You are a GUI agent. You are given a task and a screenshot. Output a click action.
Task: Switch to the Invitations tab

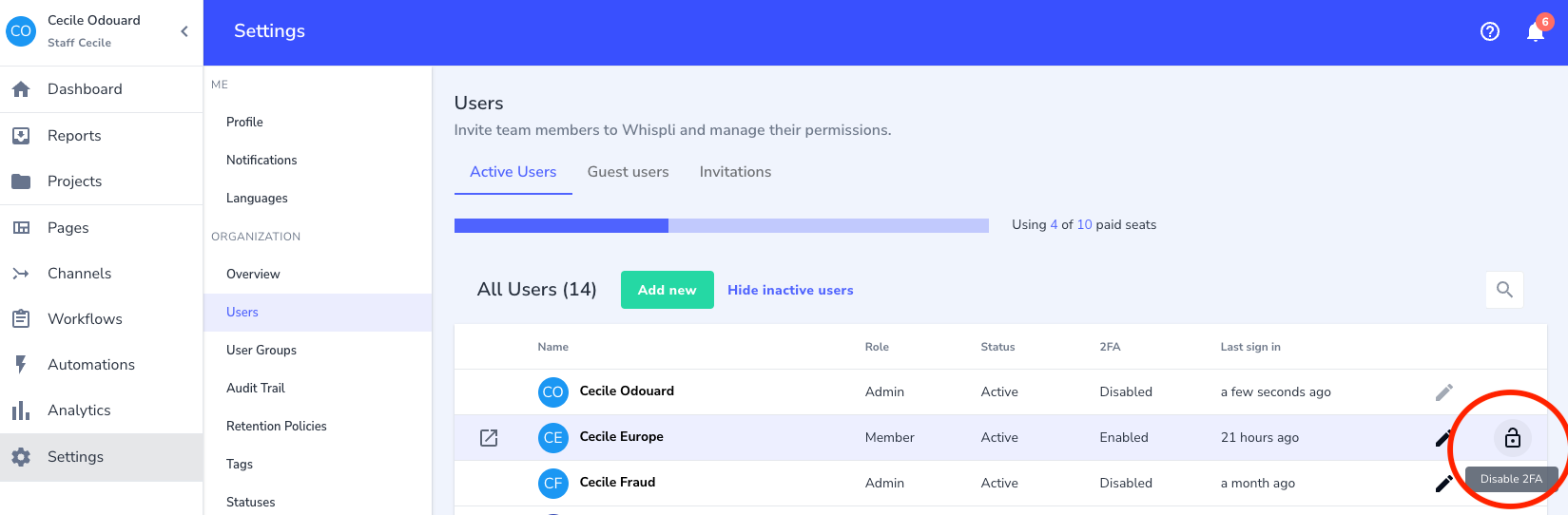pos(735,172)
